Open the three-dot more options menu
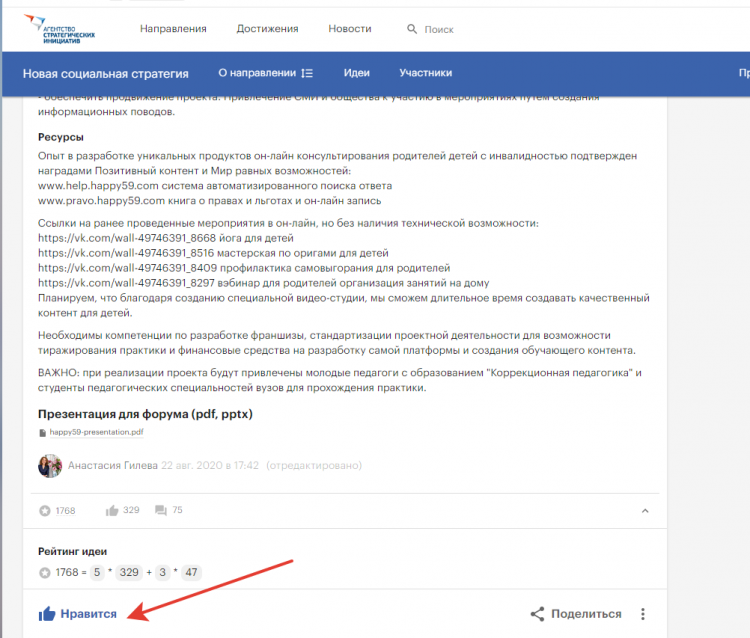 click(643, 614)
